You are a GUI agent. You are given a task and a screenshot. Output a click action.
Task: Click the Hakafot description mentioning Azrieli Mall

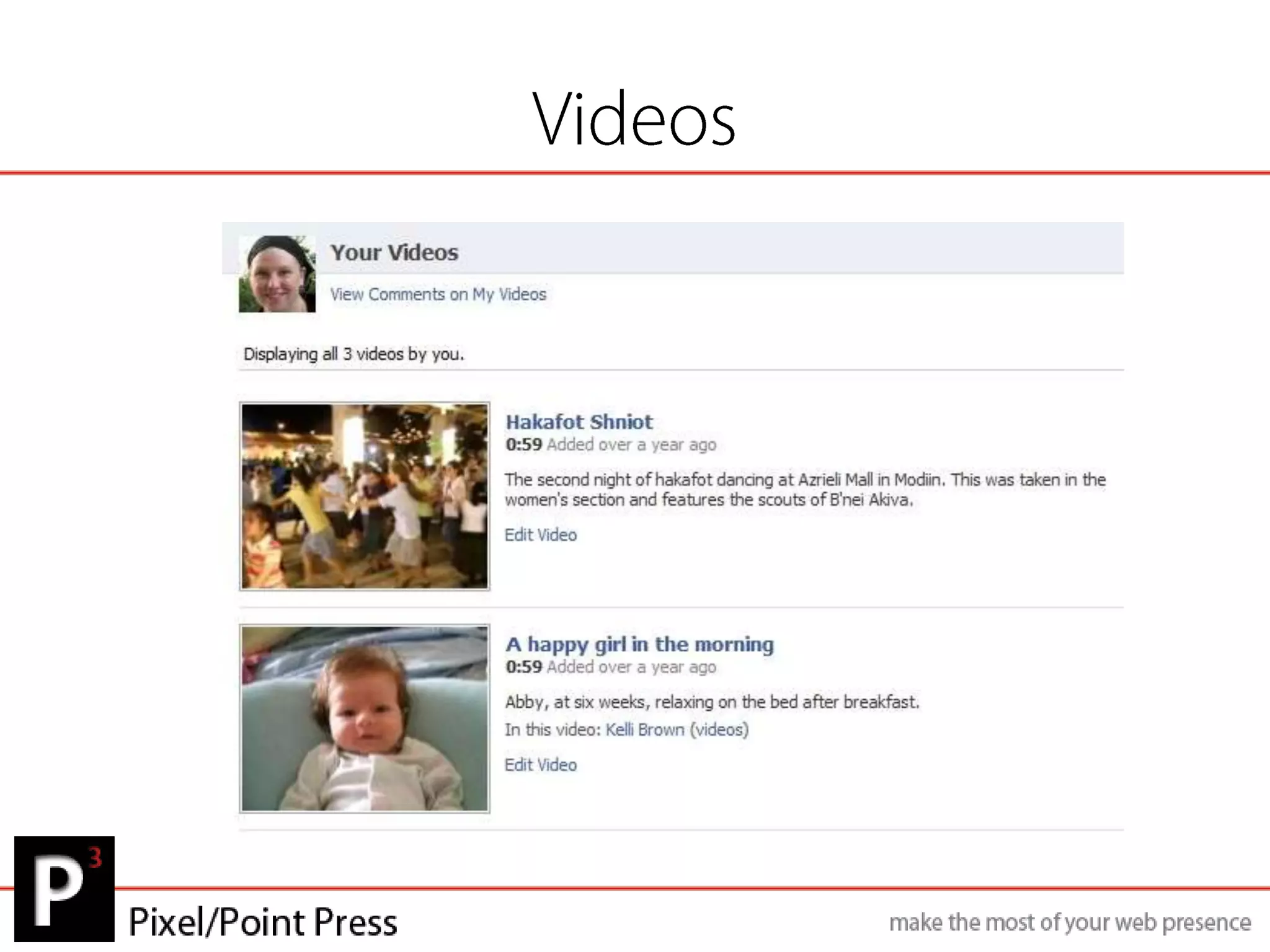point(805,490)
